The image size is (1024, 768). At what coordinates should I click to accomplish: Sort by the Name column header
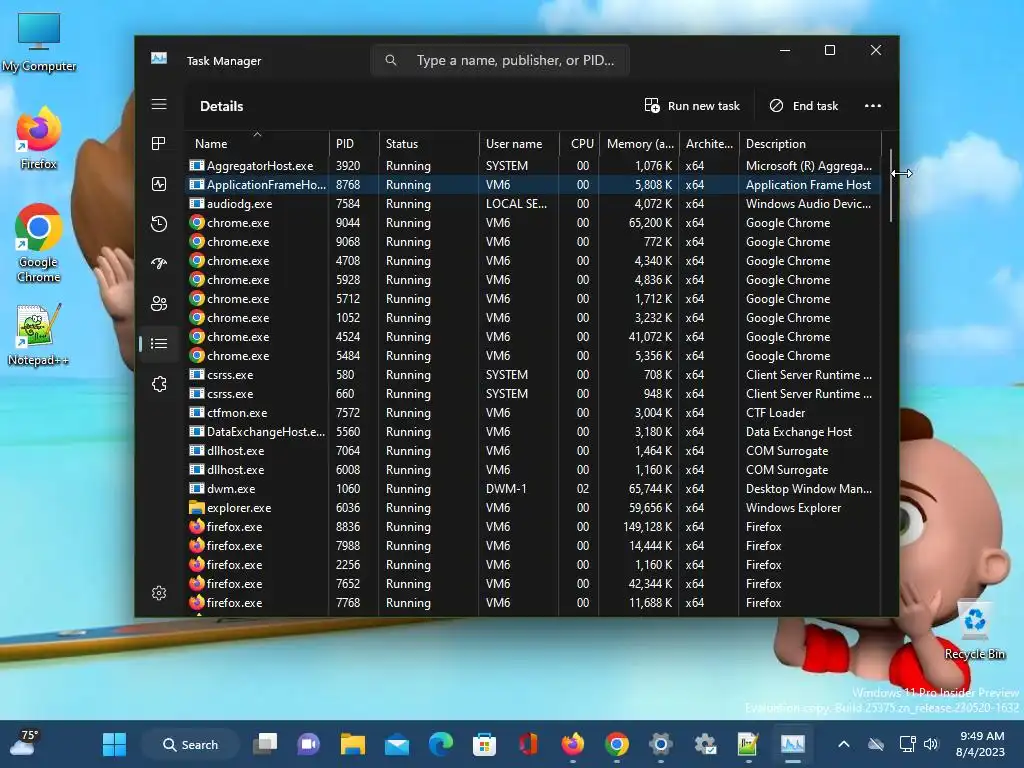(257, 144)
